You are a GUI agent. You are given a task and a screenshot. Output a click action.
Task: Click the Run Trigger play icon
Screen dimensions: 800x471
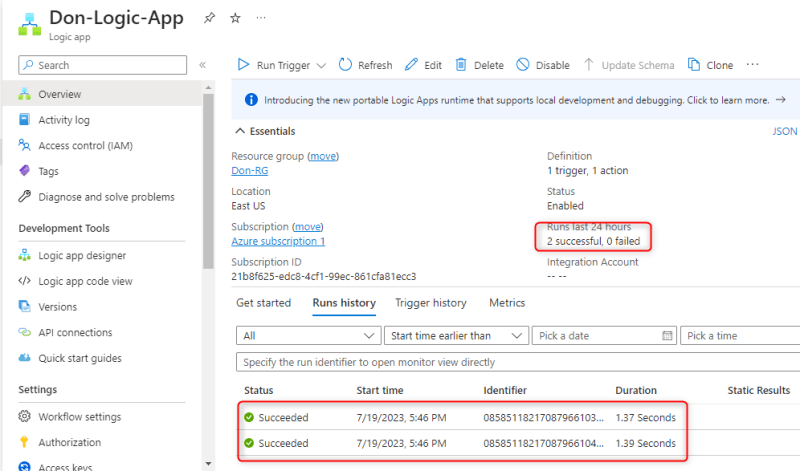click(x=243, y=65)
